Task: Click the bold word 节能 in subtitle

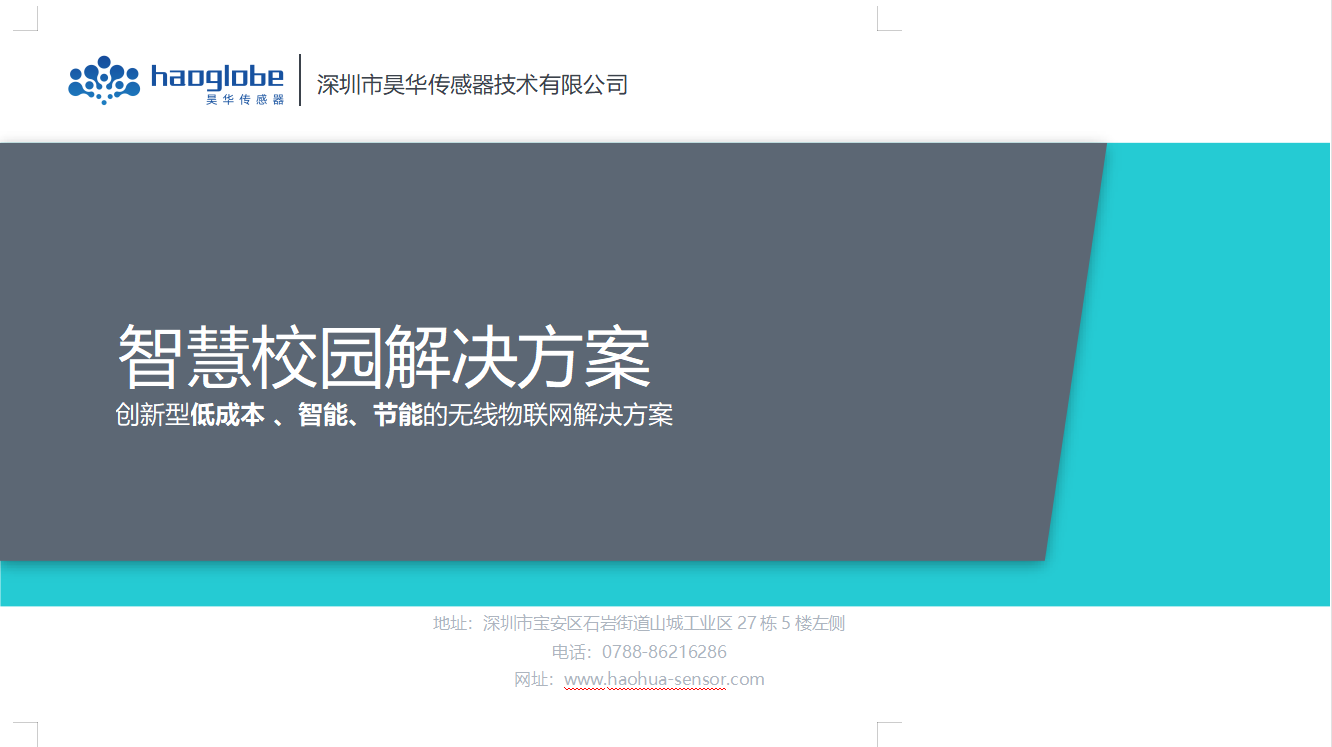Action: pos(397,415)
